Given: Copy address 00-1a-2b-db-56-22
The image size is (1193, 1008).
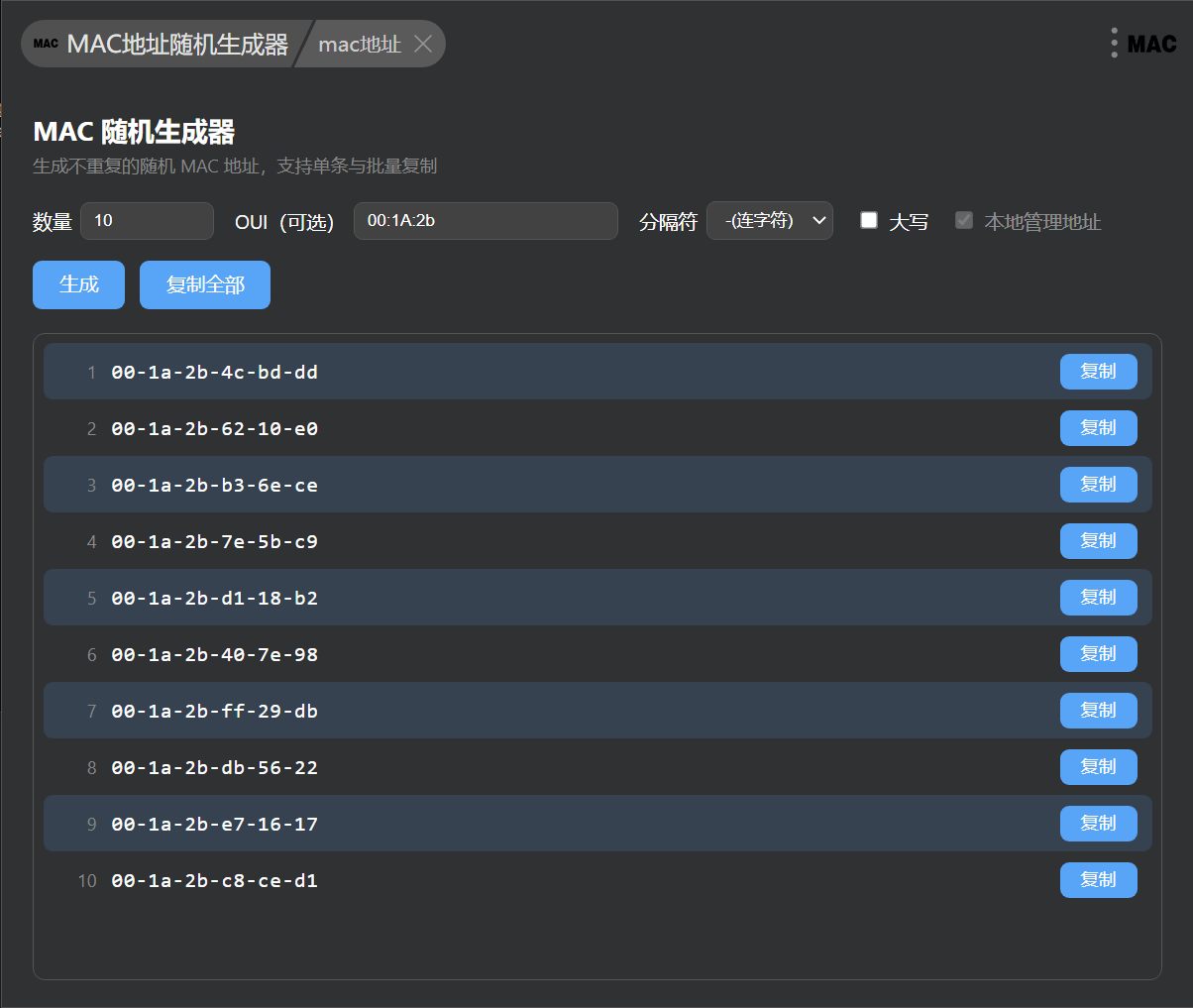Looking at the screenshot, I should pos(1098,767).
